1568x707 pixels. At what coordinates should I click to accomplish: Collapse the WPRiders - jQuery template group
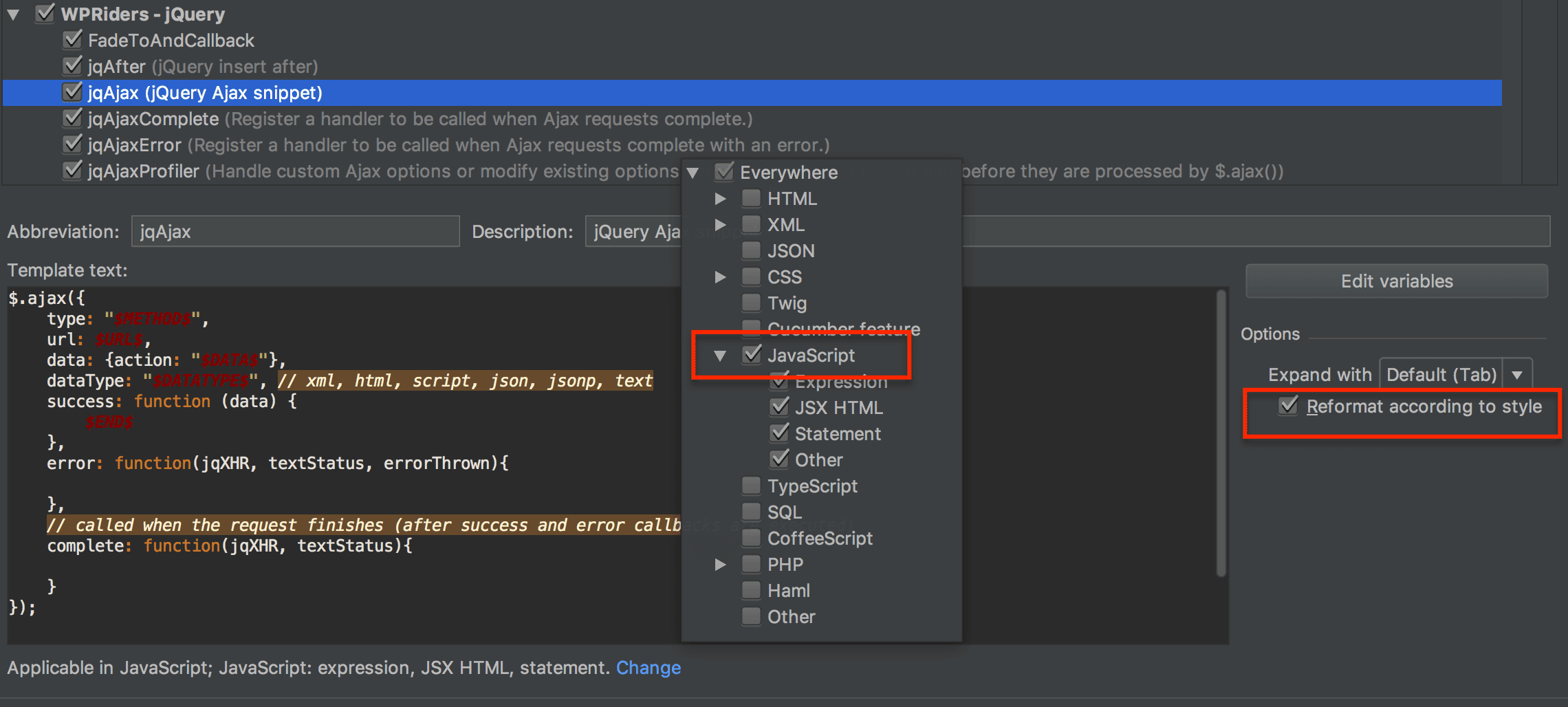point(13,14)
